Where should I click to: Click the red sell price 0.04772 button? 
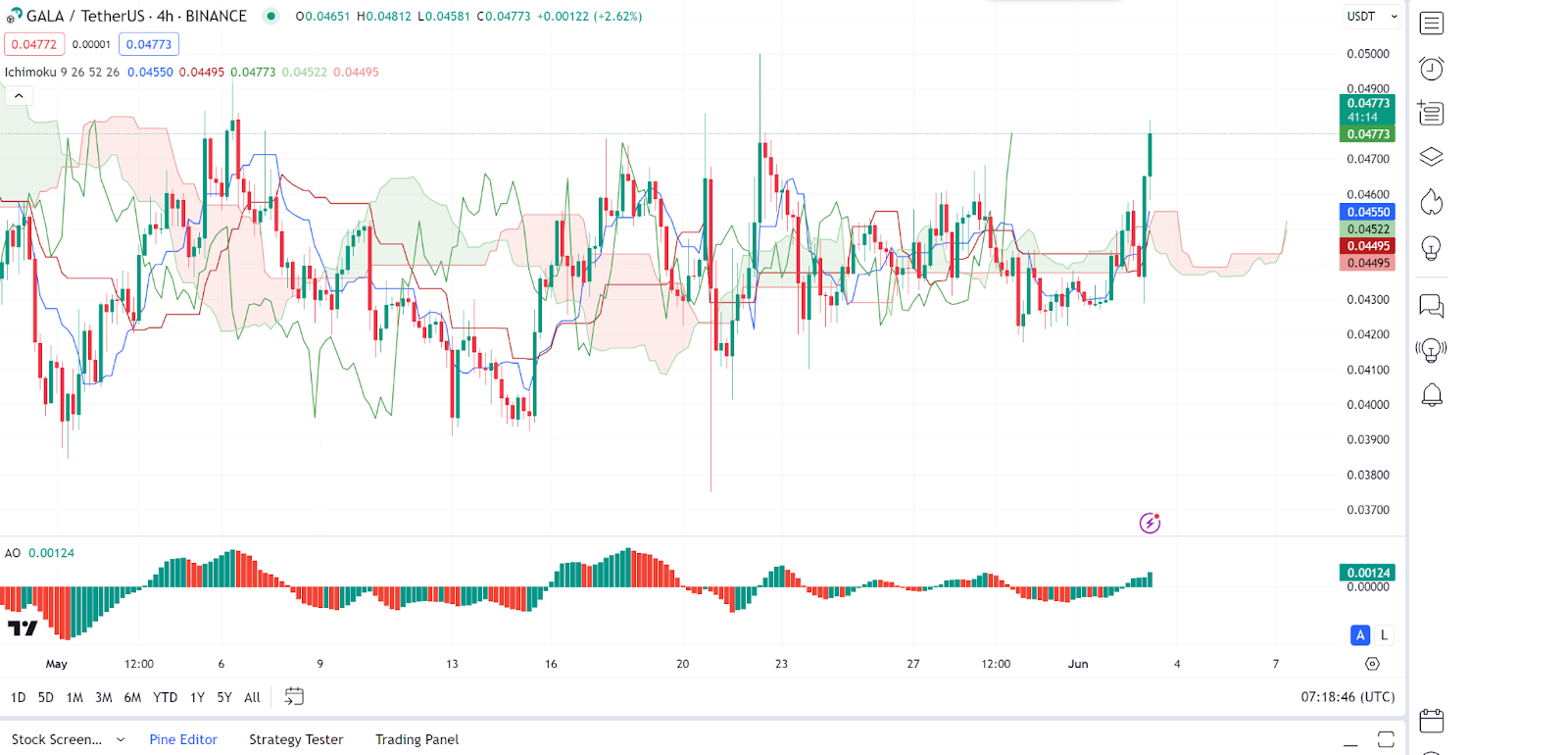(x=34, y=44)
